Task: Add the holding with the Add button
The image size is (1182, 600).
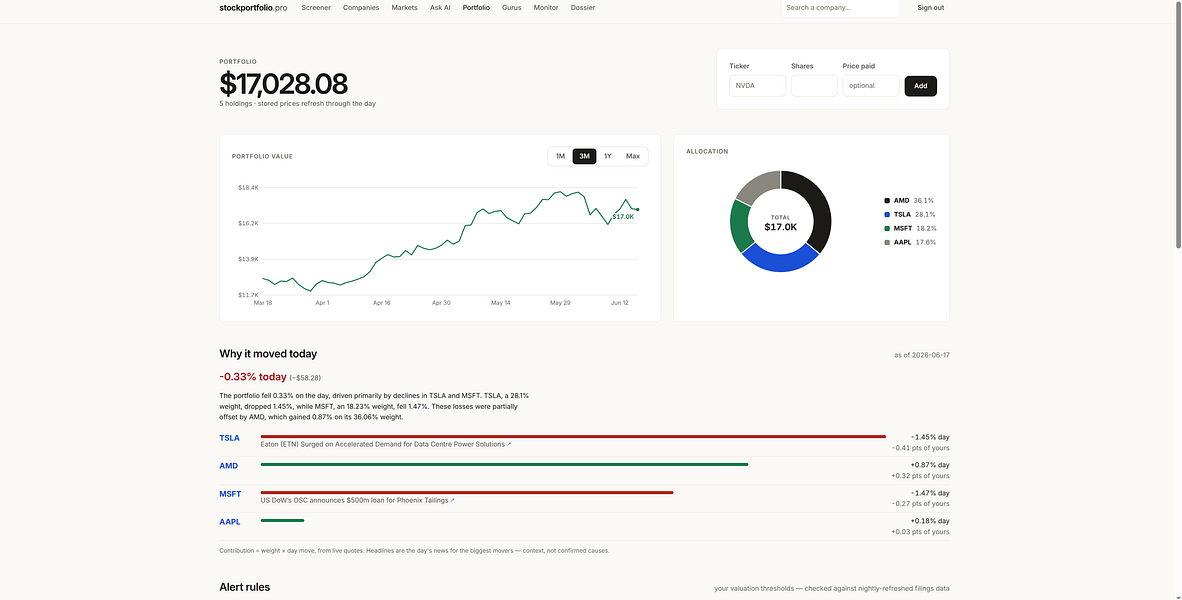Action: [920, 86]
